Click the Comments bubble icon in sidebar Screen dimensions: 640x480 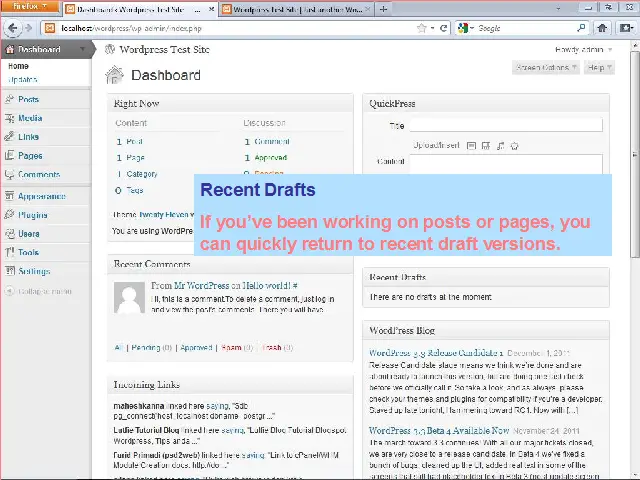pyautogui.click(x=10, y=174)
